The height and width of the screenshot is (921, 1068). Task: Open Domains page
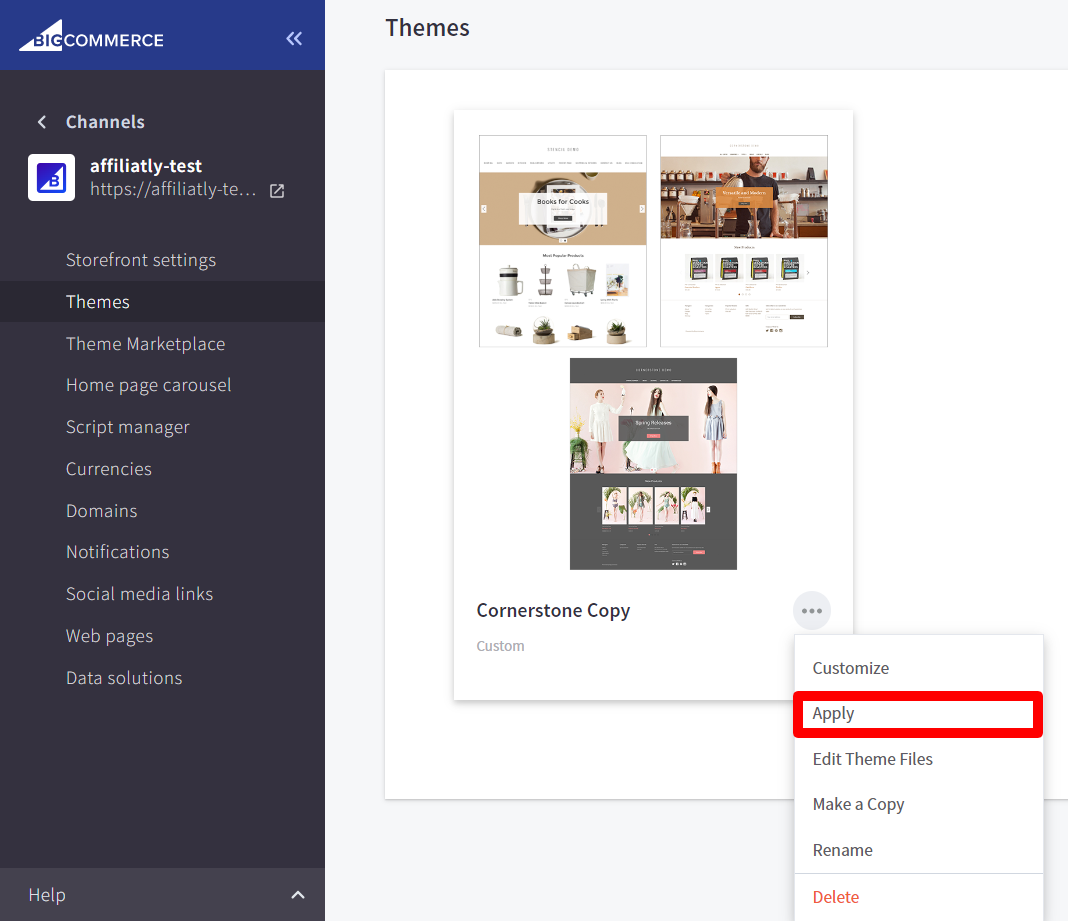101,511
